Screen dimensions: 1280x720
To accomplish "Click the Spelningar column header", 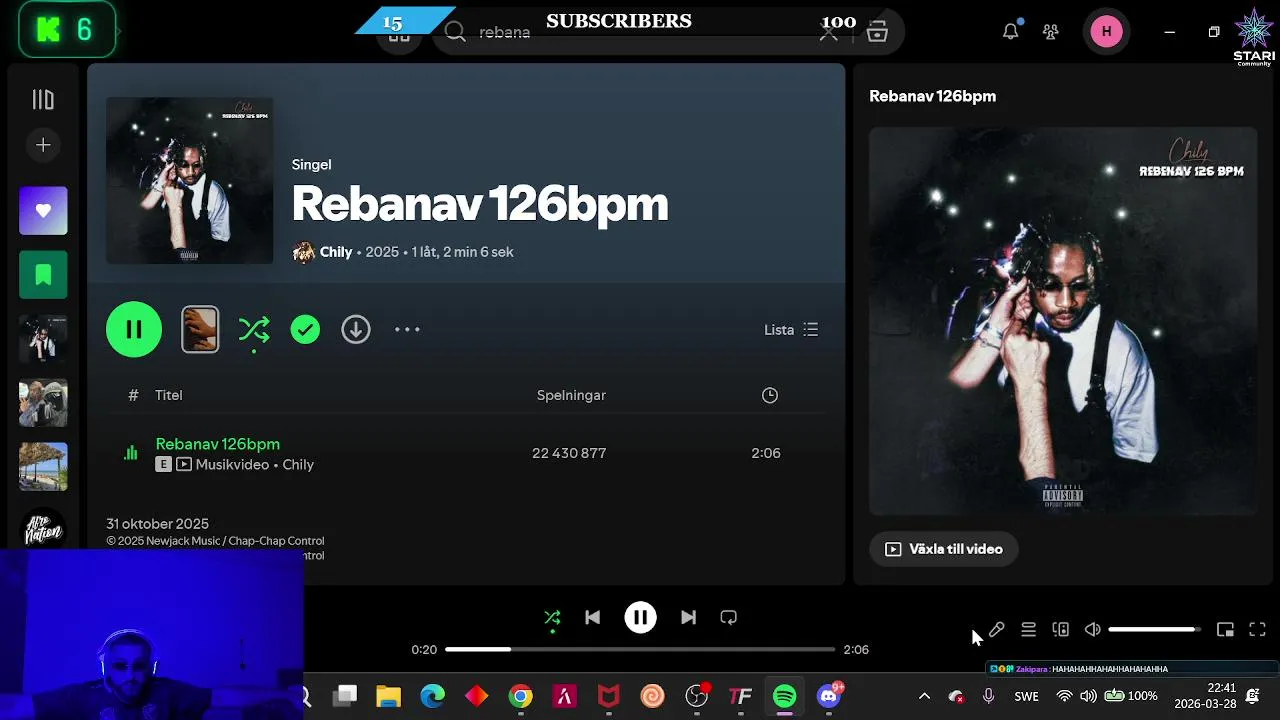I will click(571, 395).
